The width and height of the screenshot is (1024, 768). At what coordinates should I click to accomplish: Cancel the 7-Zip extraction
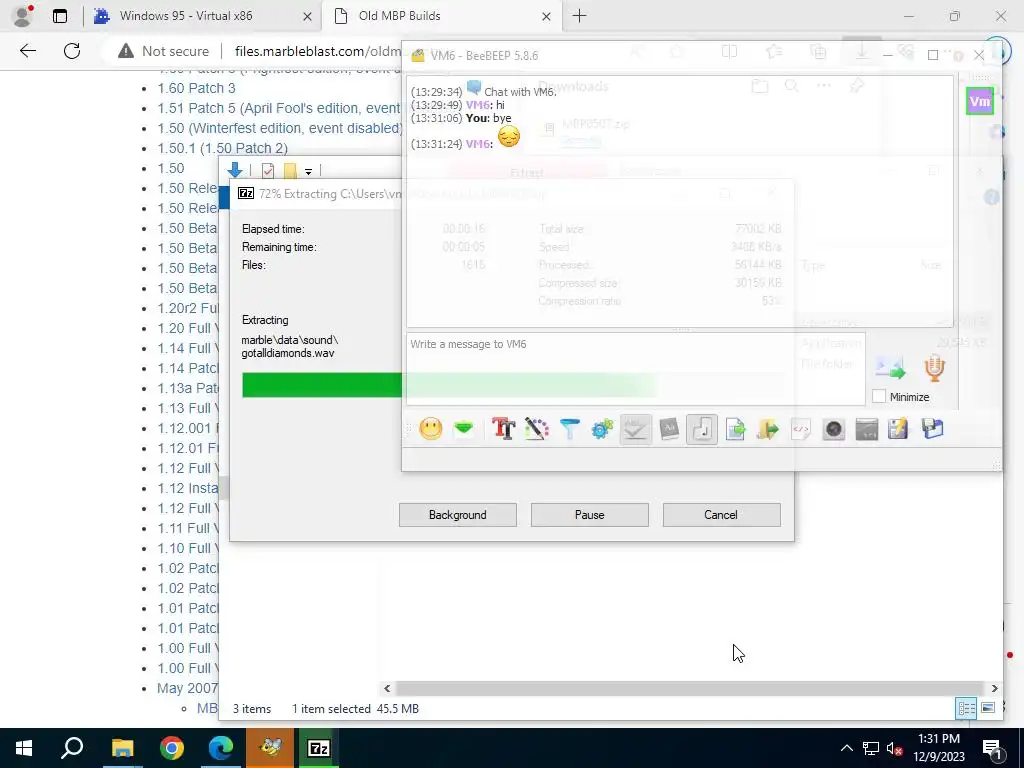coord(721,515)
